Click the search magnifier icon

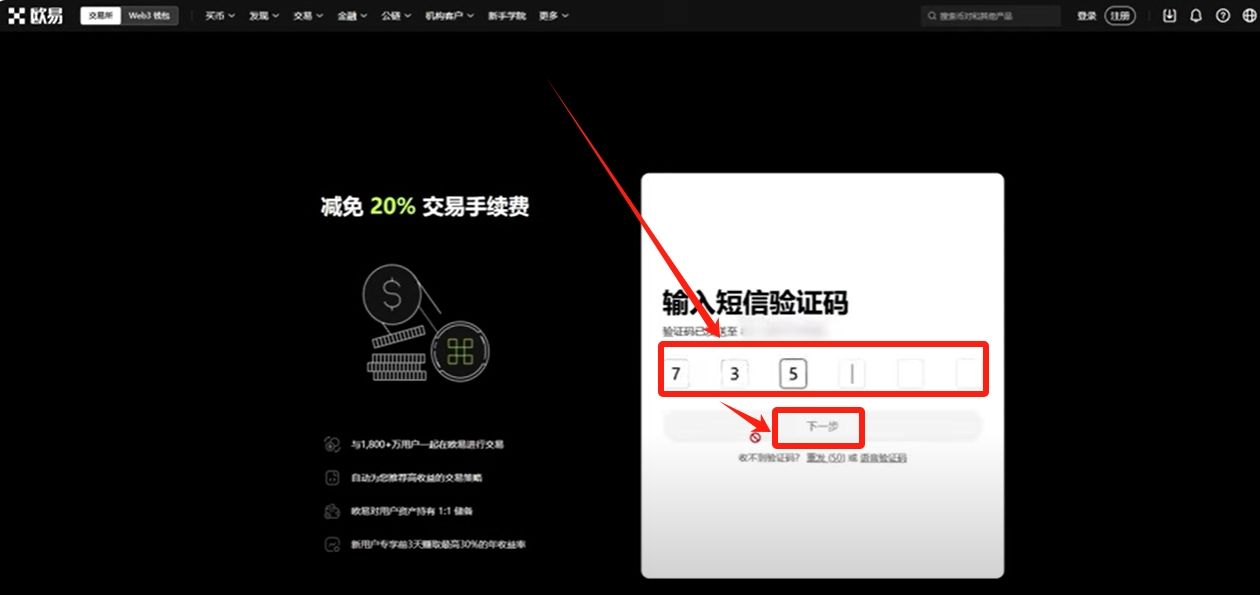coord(933,16)
